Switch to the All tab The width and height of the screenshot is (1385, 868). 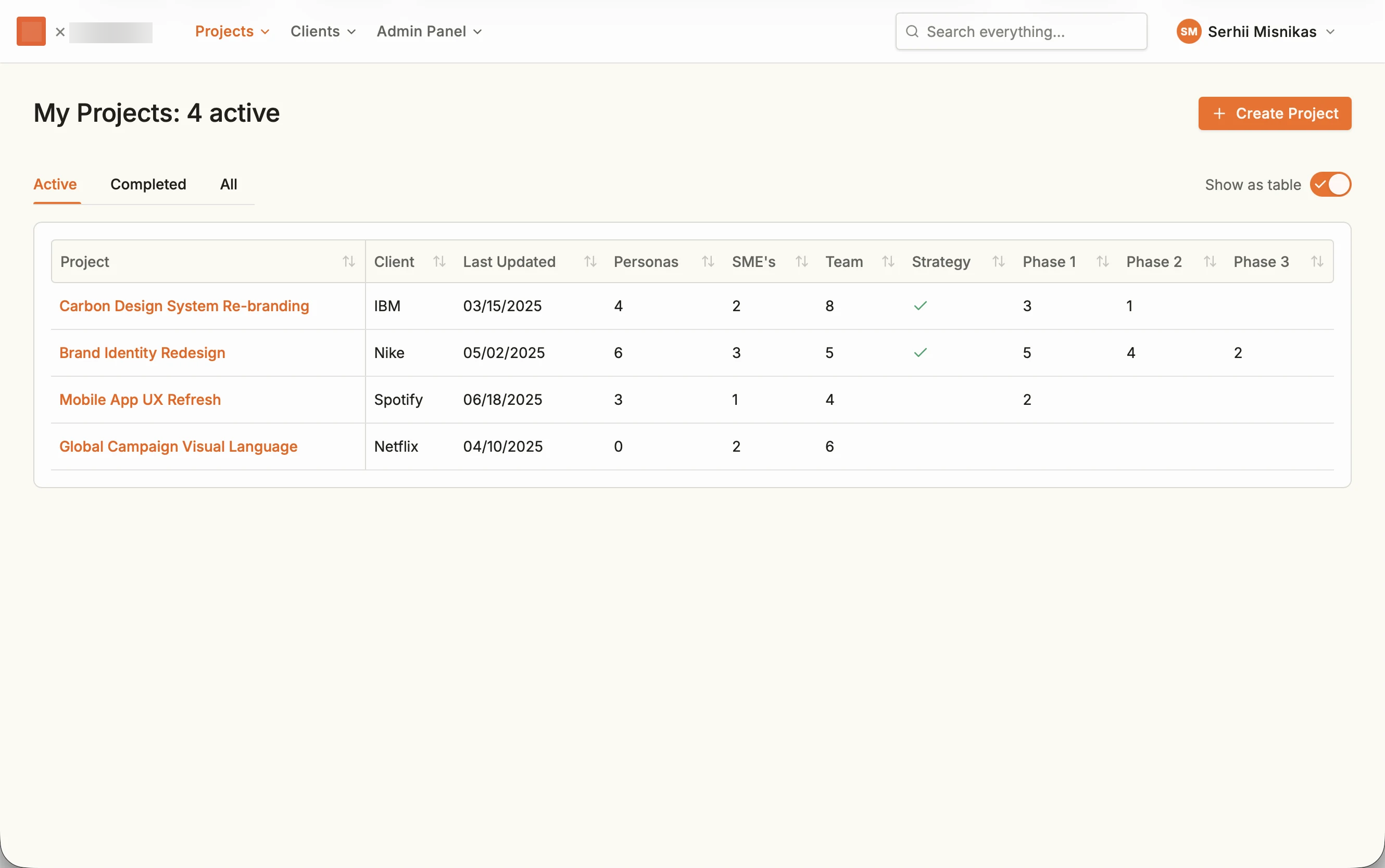[x=229, y=184]
